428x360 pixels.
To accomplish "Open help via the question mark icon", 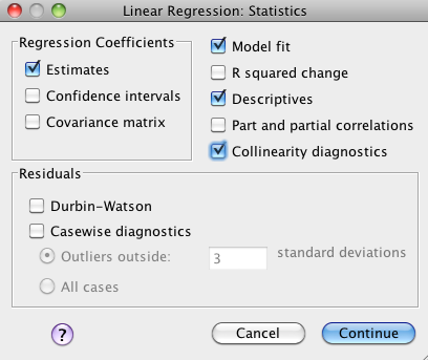I will pyautogui.click(x=62, y=334).
